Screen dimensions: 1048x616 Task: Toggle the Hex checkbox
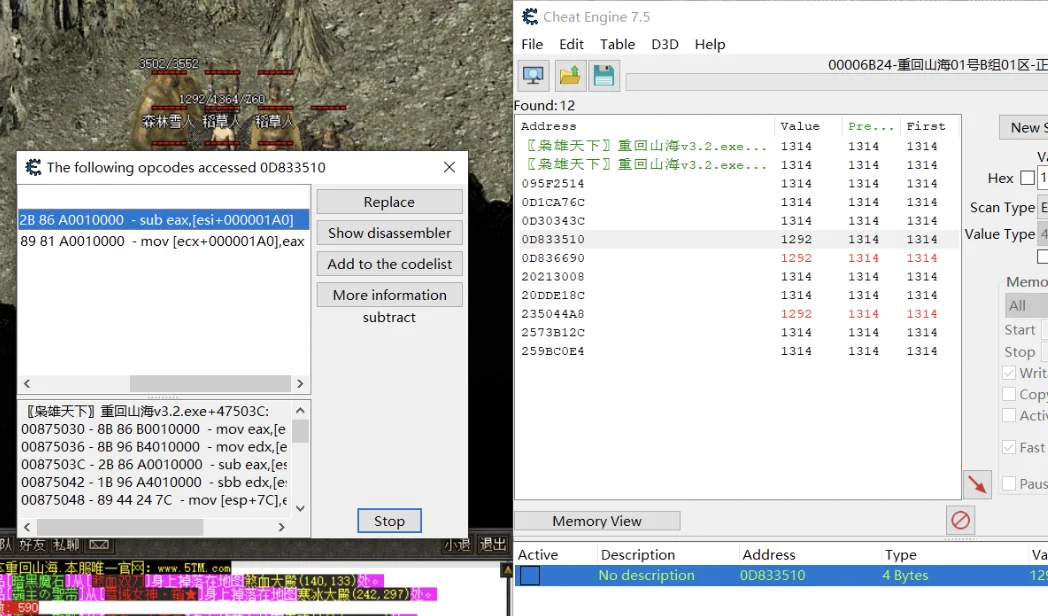(1027, 178)
